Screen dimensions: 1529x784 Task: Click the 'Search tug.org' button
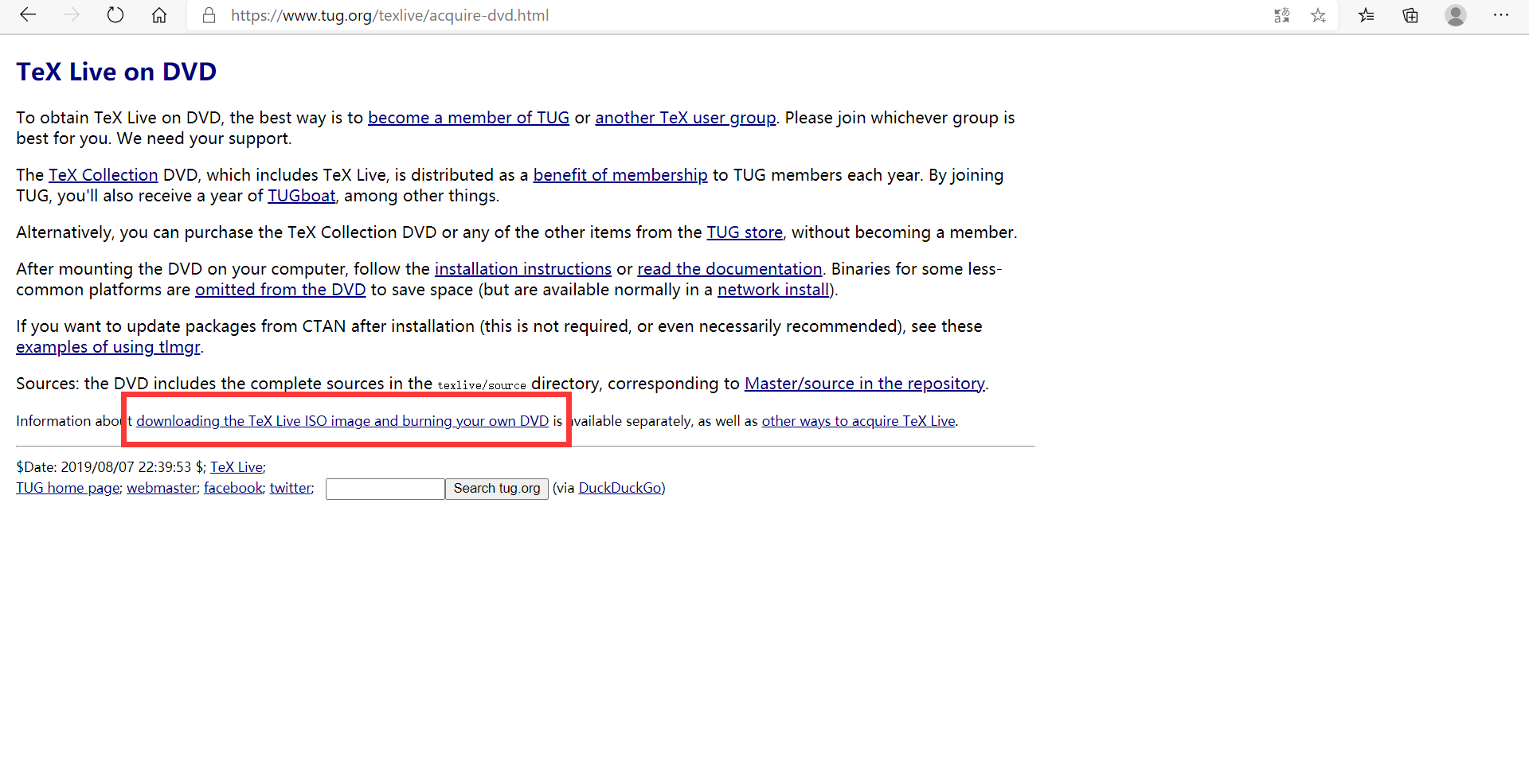pos(497,489)
